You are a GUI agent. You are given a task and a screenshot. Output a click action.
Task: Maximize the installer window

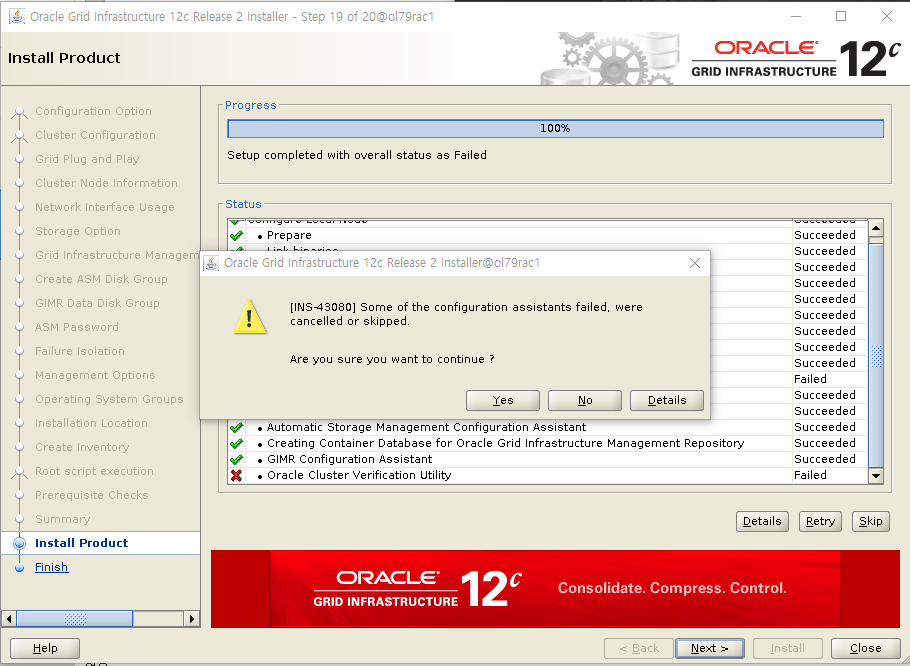[841, 16]
